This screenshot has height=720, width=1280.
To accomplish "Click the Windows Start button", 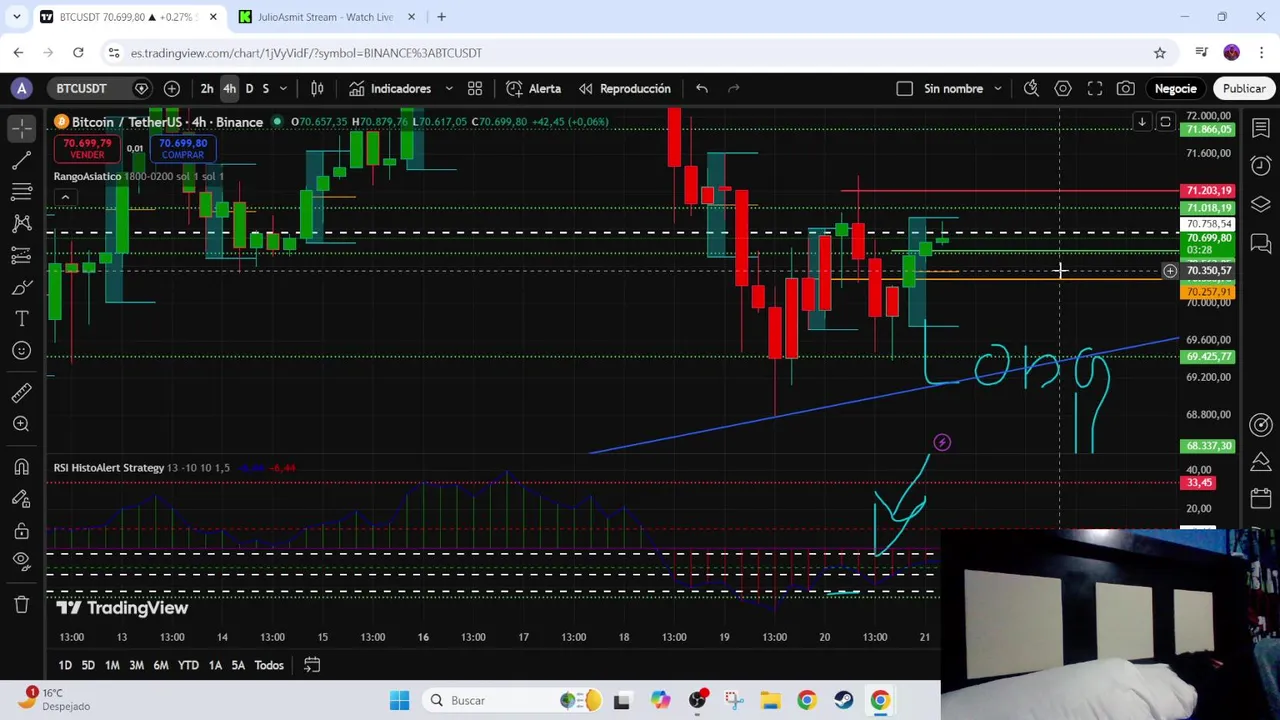I will coord(399,700).
